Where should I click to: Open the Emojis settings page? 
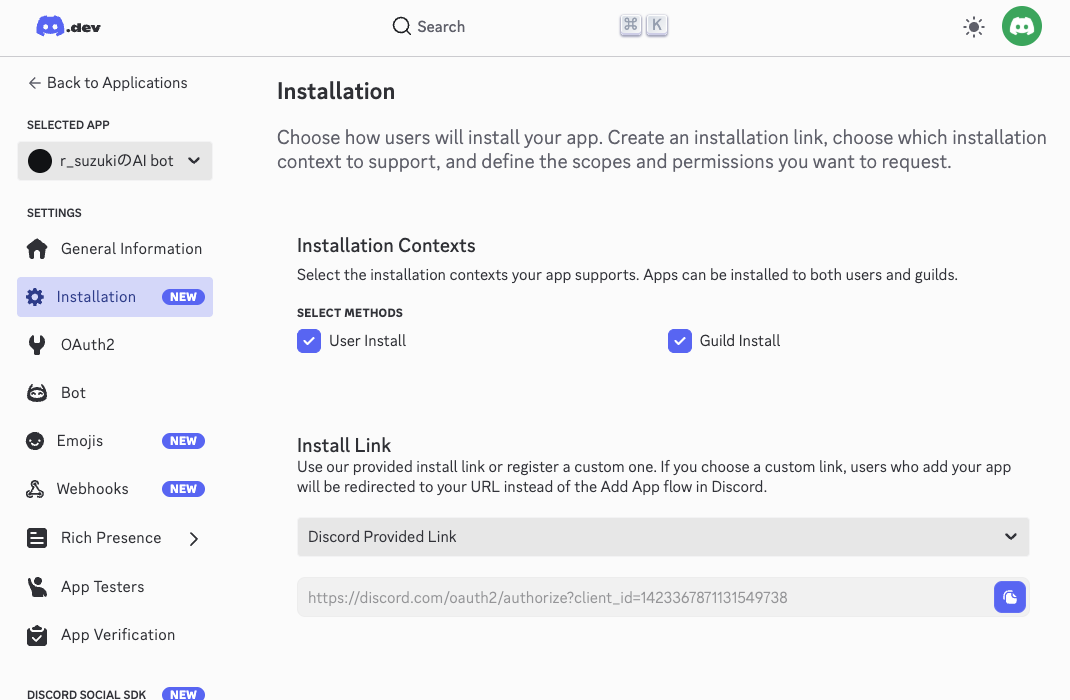80,441
